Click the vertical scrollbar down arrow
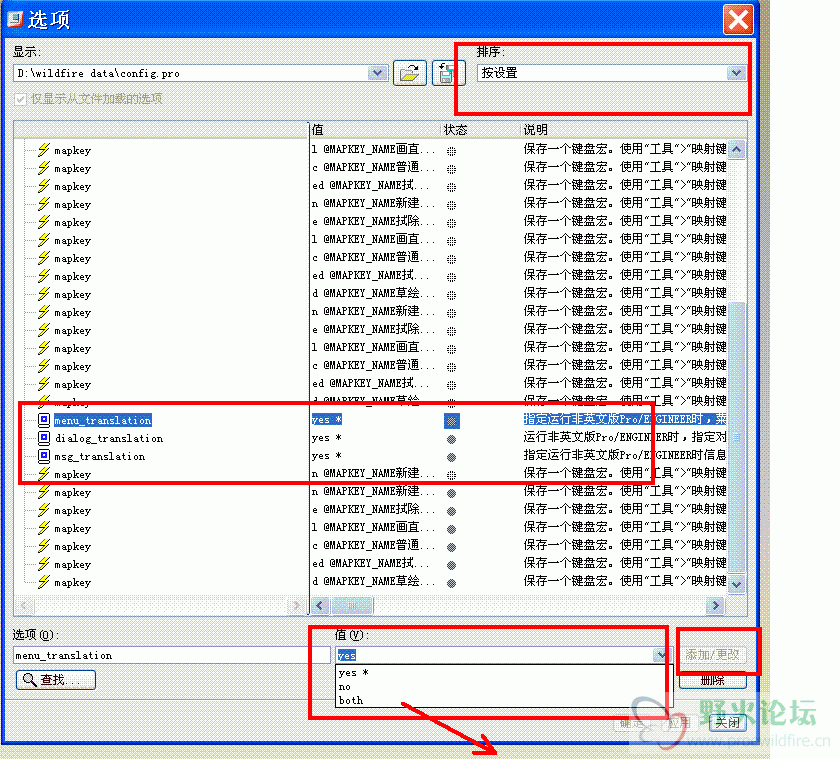The image size is (840, 759). pyautogui.click(x=737, y=584)
